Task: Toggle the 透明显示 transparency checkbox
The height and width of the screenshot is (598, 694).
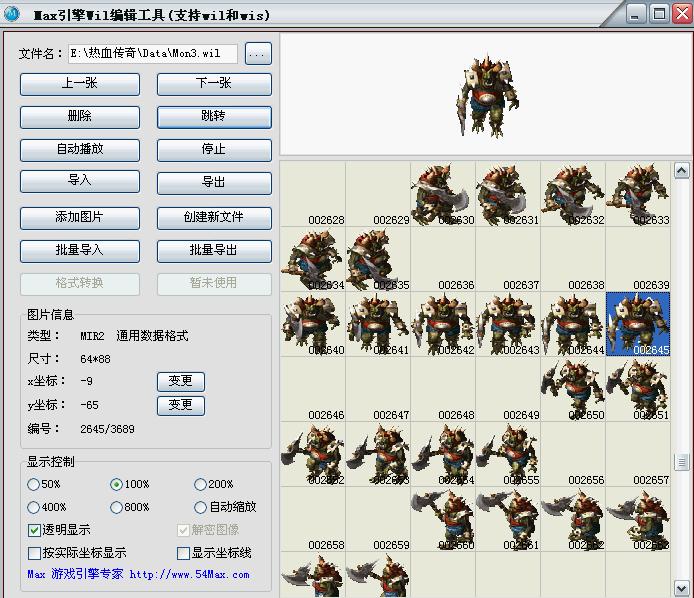Action: (35, 530)
